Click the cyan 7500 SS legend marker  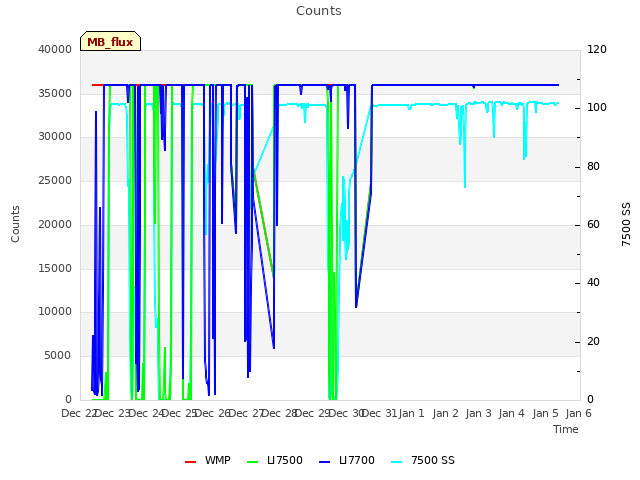pyautogui.click(x=396, y=462)
